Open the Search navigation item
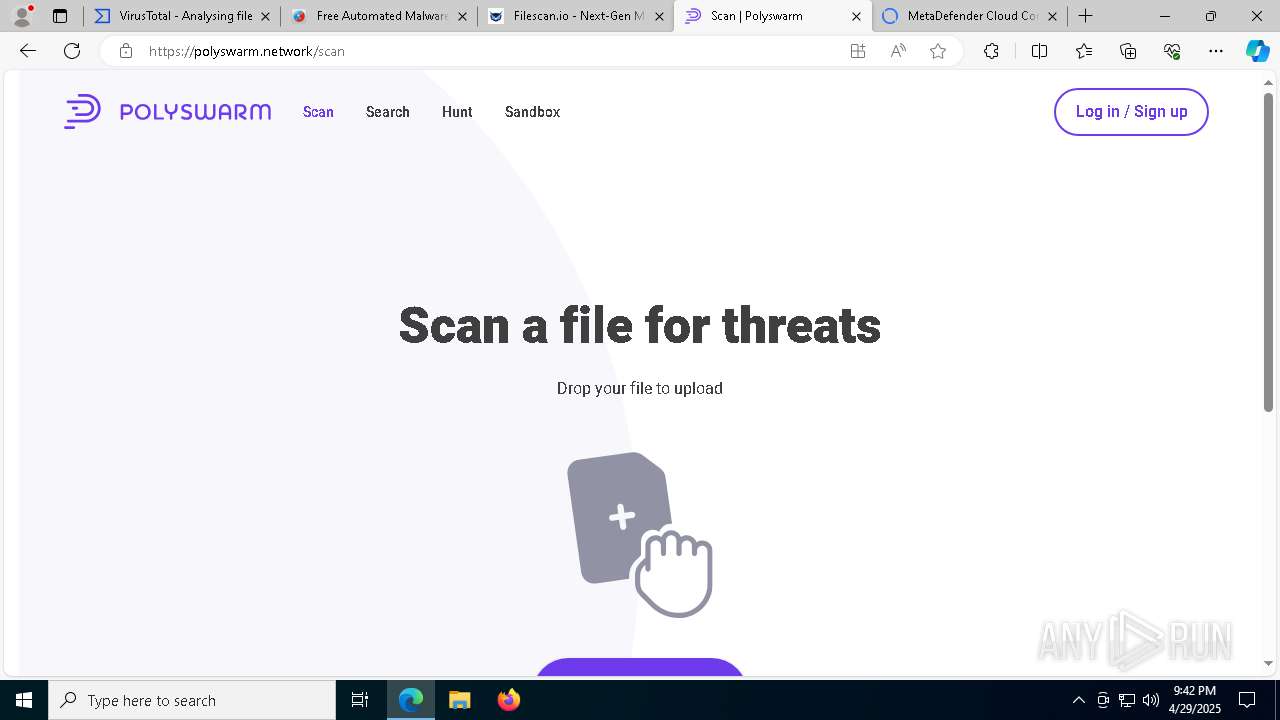1280x720 pixels. point(388,112)
